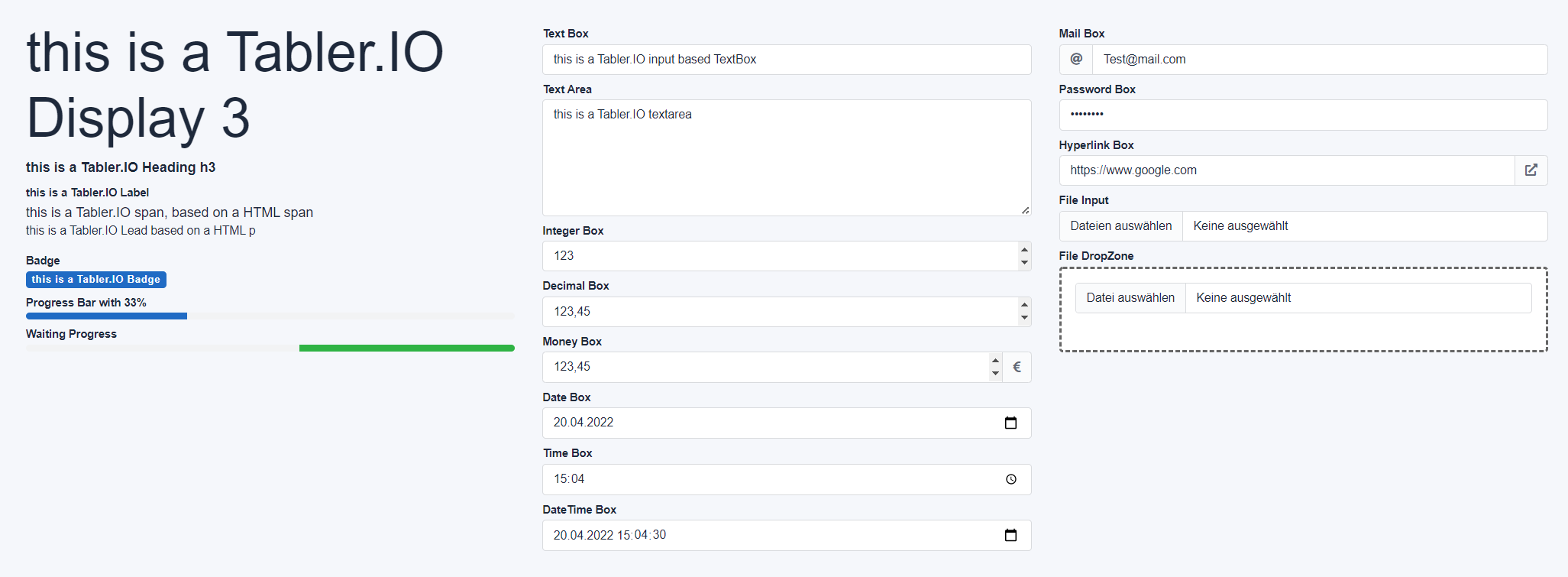
Task: Decrease the Decimal Box value
Action: pos(1024,318)
